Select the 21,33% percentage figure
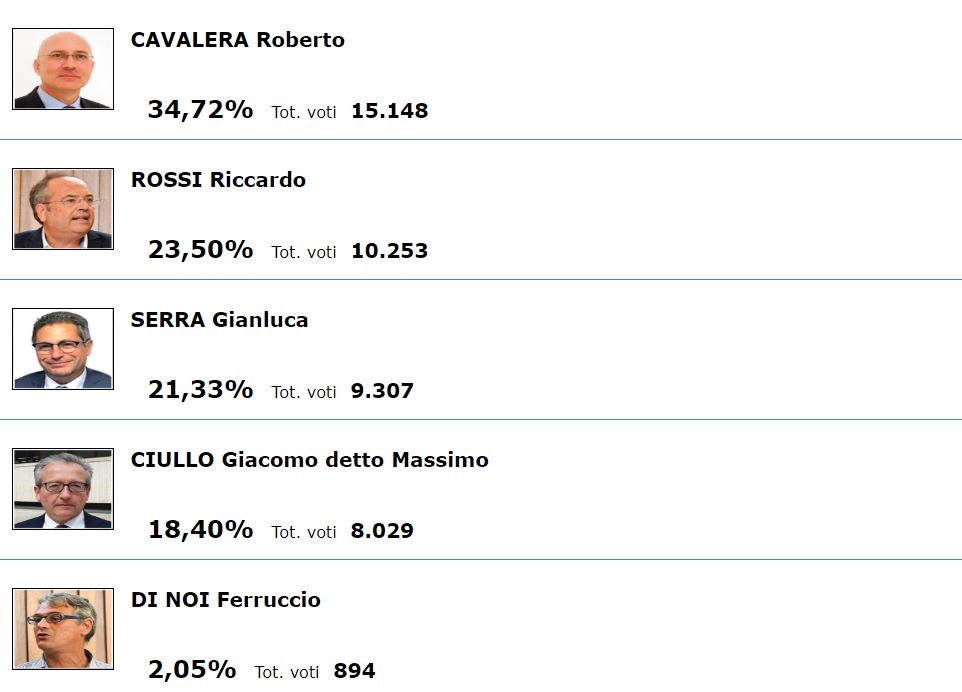The width and height of the screenshot is (962, 692). coord(200,390)
